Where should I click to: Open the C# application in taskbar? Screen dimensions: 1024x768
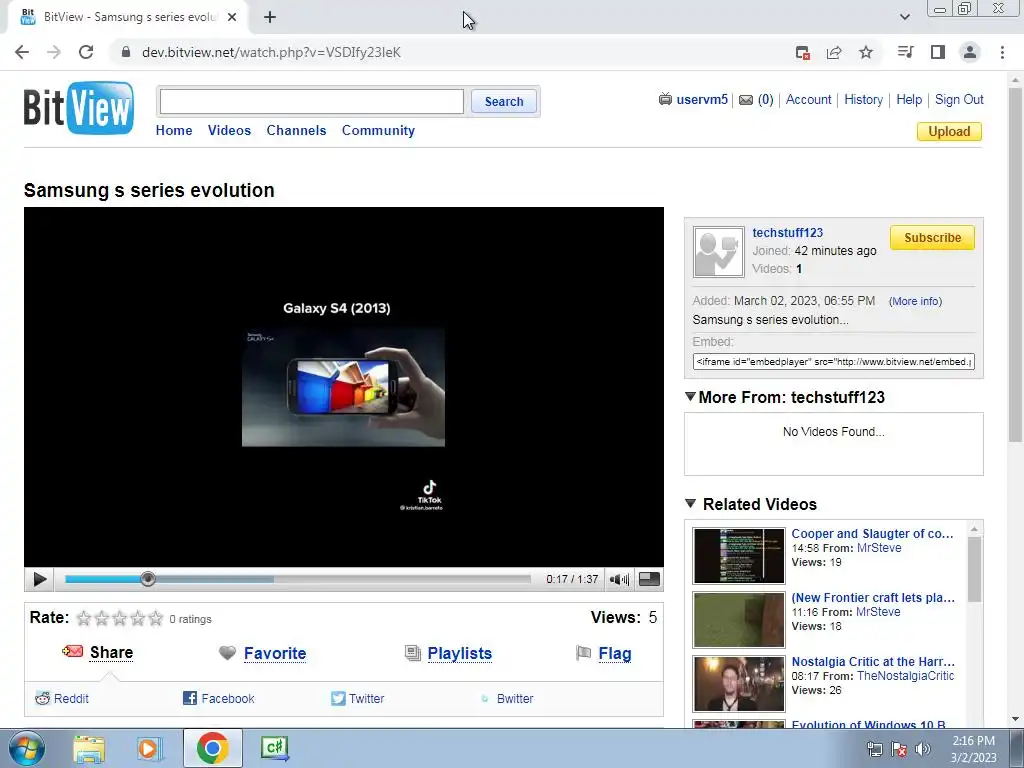(x=274, y=748)
